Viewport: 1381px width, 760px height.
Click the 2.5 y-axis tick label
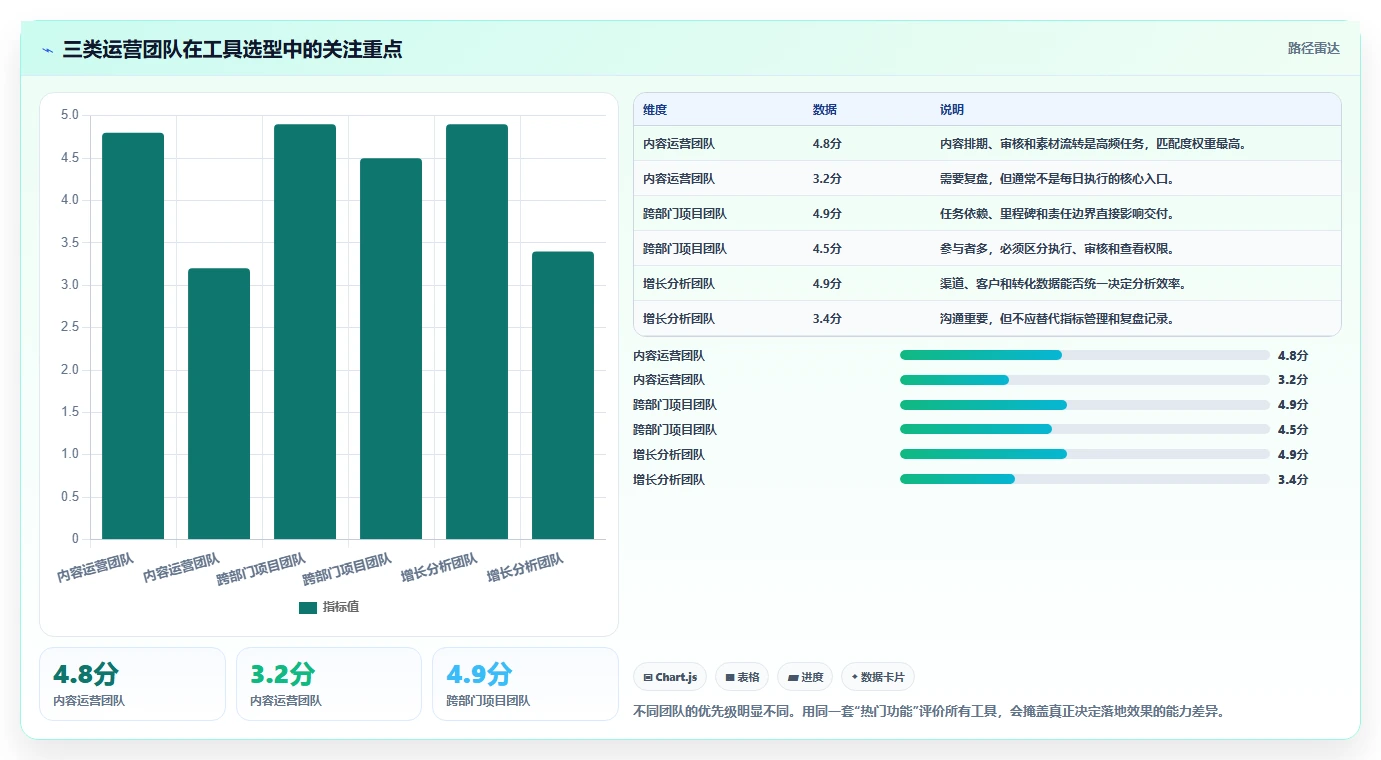[69, 327]
